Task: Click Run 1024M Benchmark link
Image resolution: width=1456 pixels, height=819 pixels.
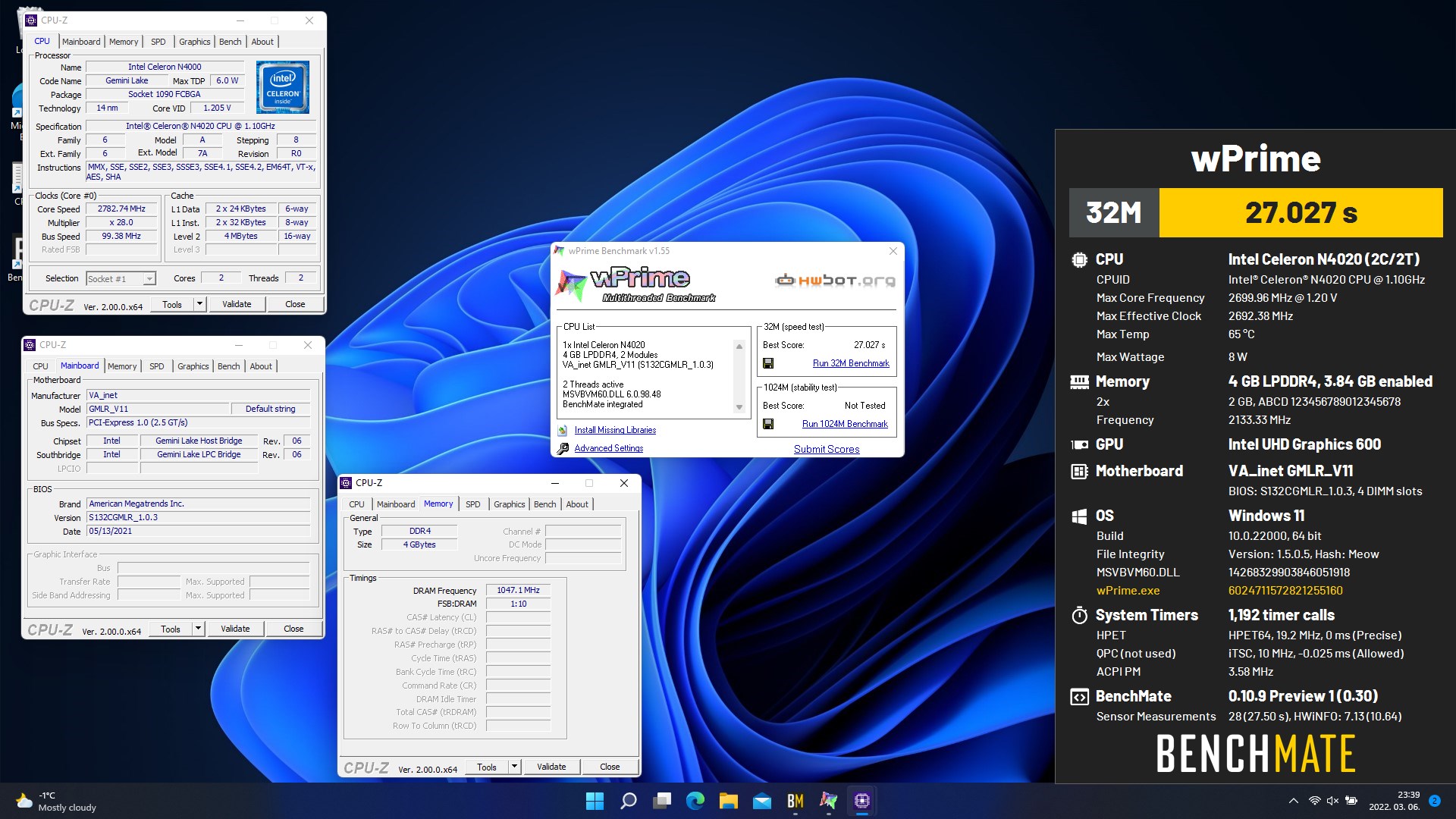Action: 845,424
